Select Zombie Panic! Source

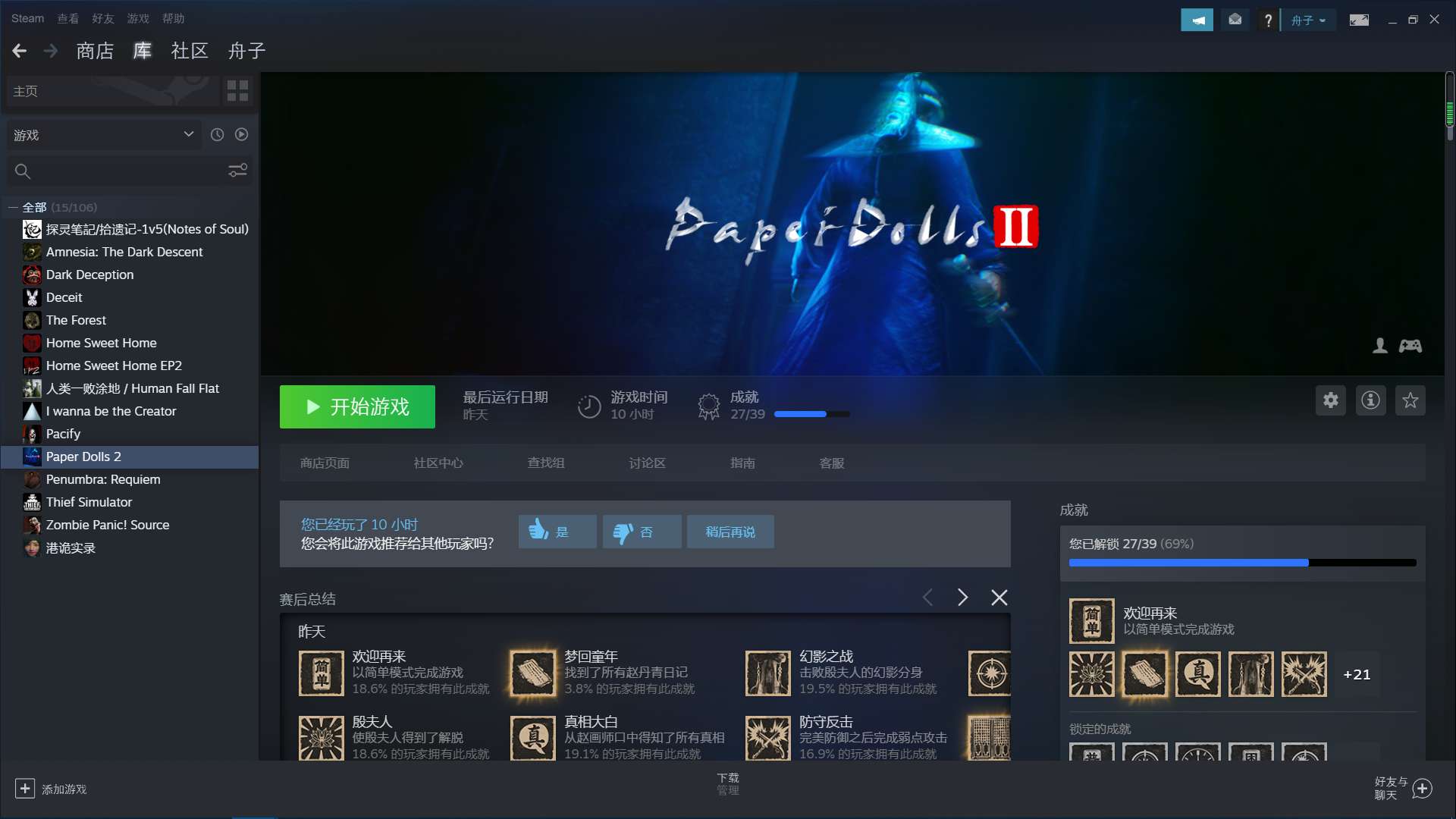pos(108,525)
